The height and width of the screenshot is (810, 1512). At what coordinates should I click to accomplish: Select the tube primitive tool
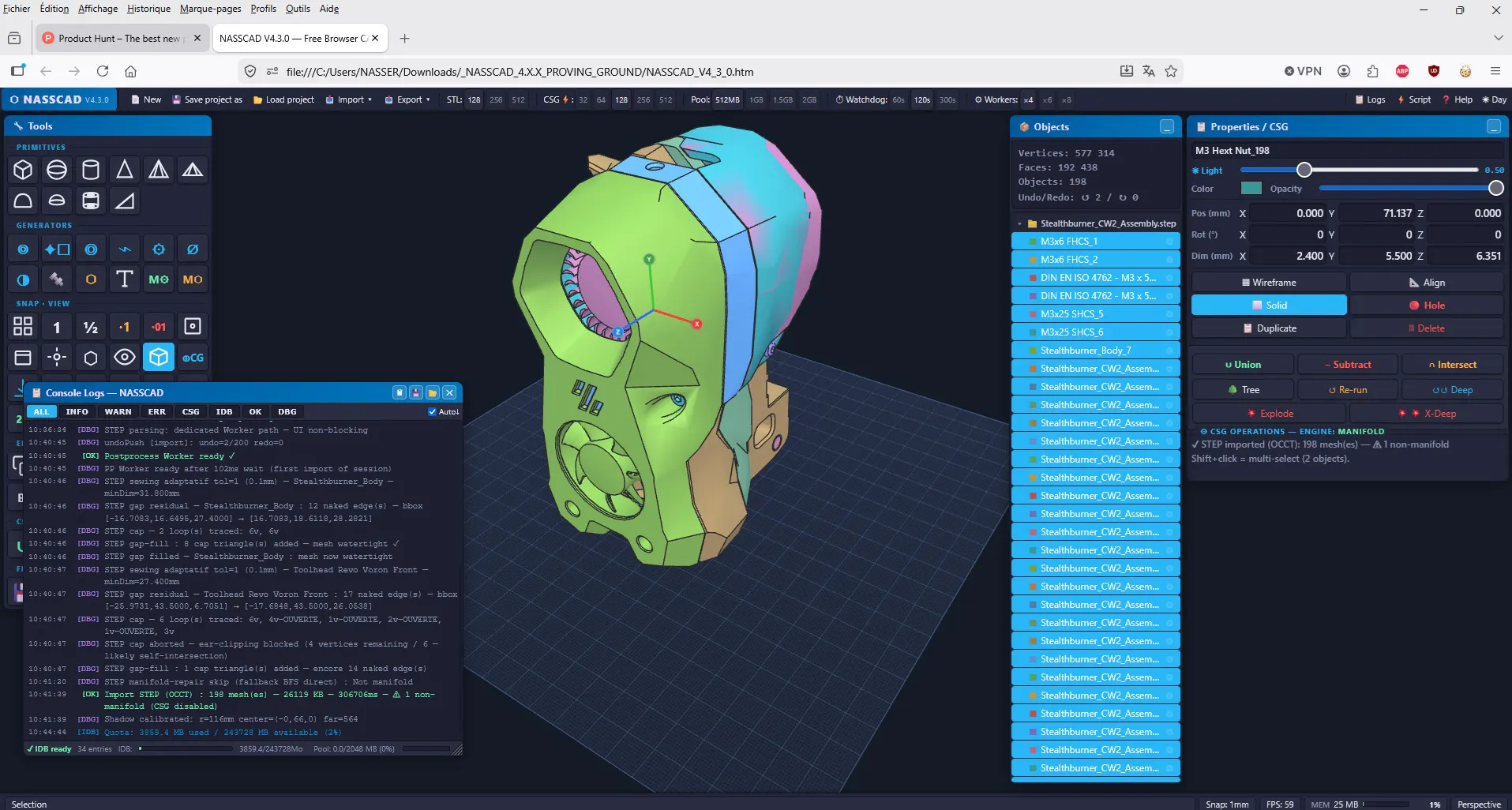click(x=91, y=201)
